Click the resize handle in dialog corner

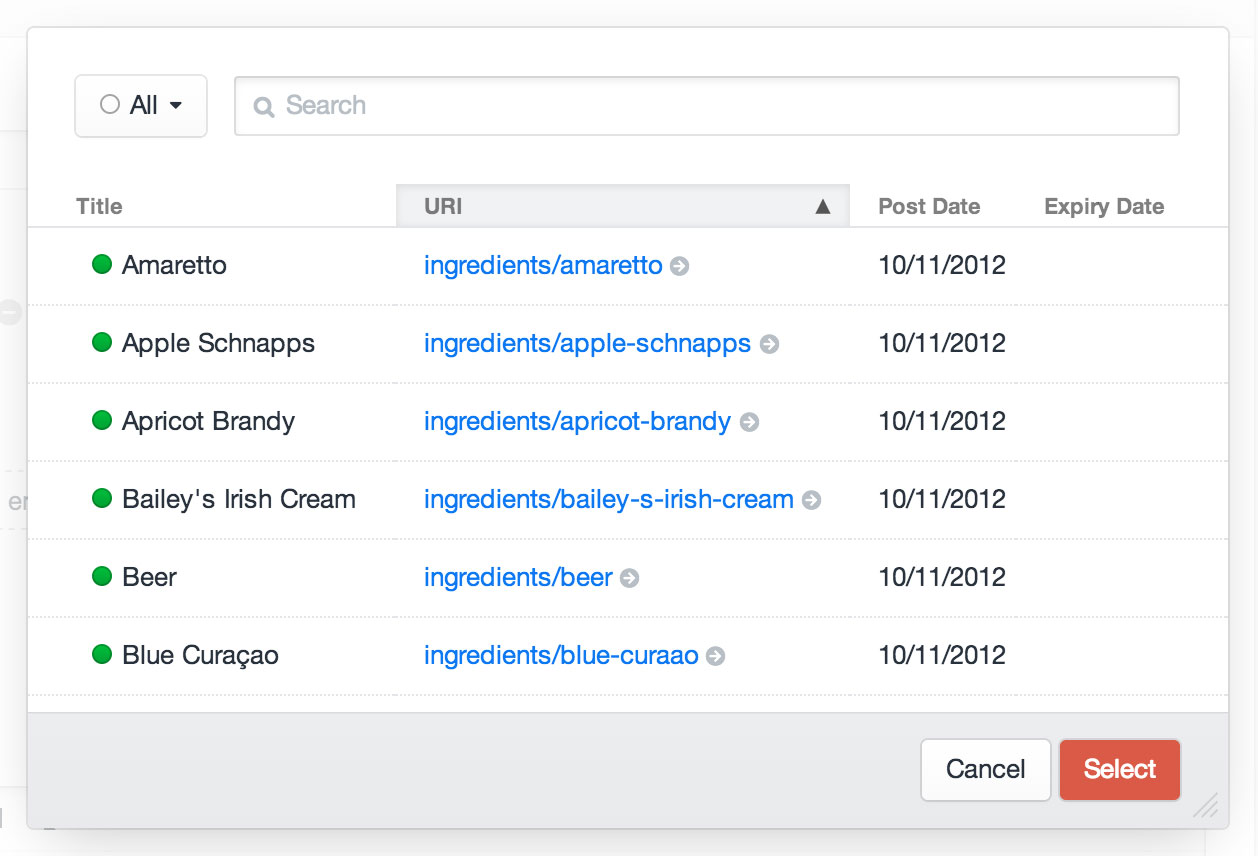tap(1206, 806)
